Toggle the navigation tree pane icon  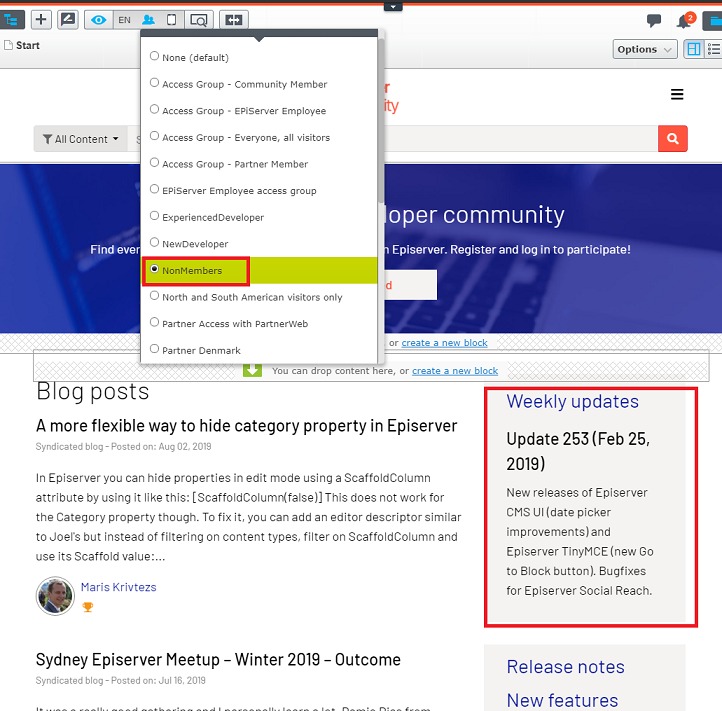pos(13,19)
